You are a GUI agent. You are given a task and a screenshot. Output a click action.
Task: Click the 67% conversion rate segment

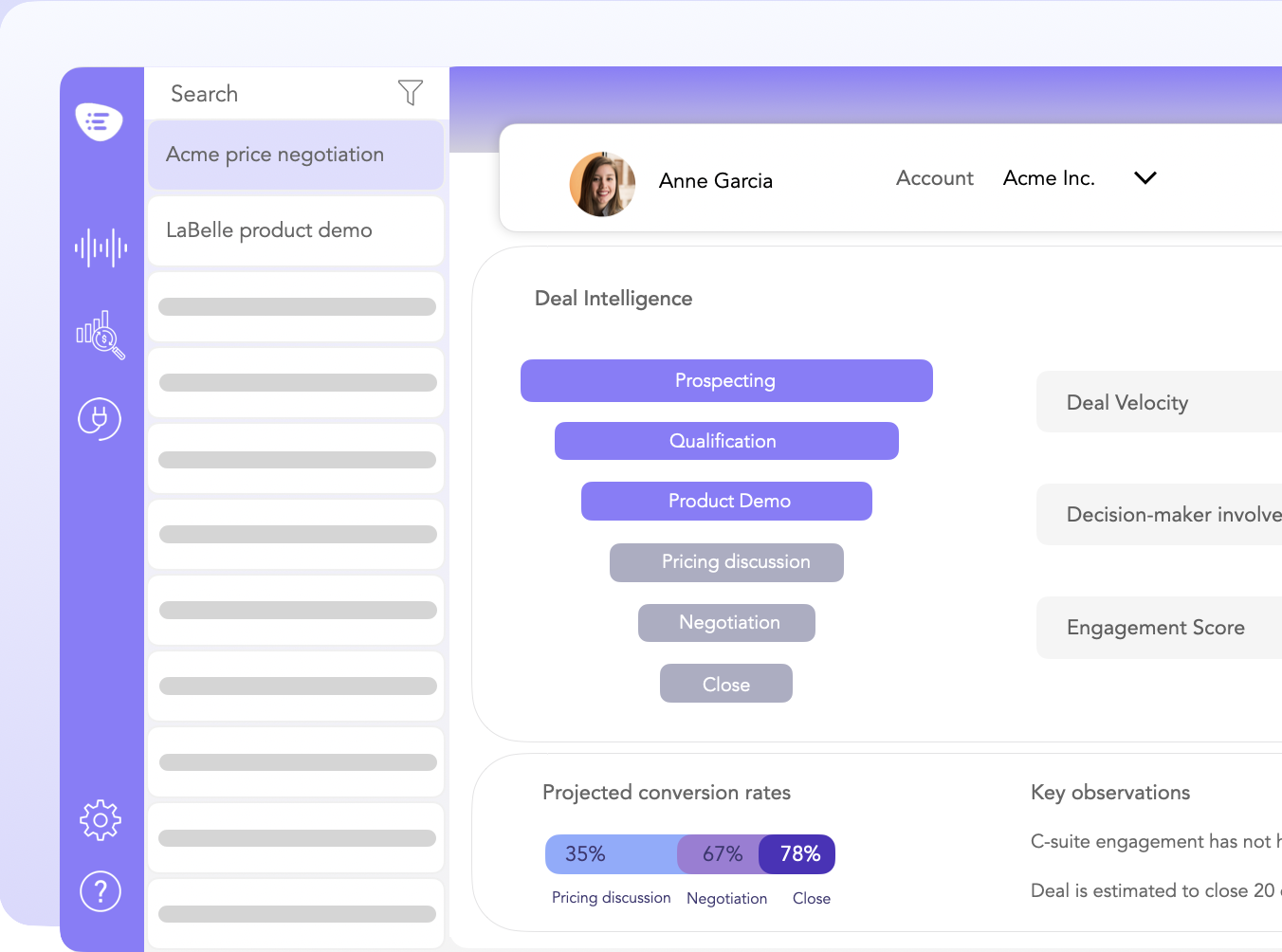point(719,854)
